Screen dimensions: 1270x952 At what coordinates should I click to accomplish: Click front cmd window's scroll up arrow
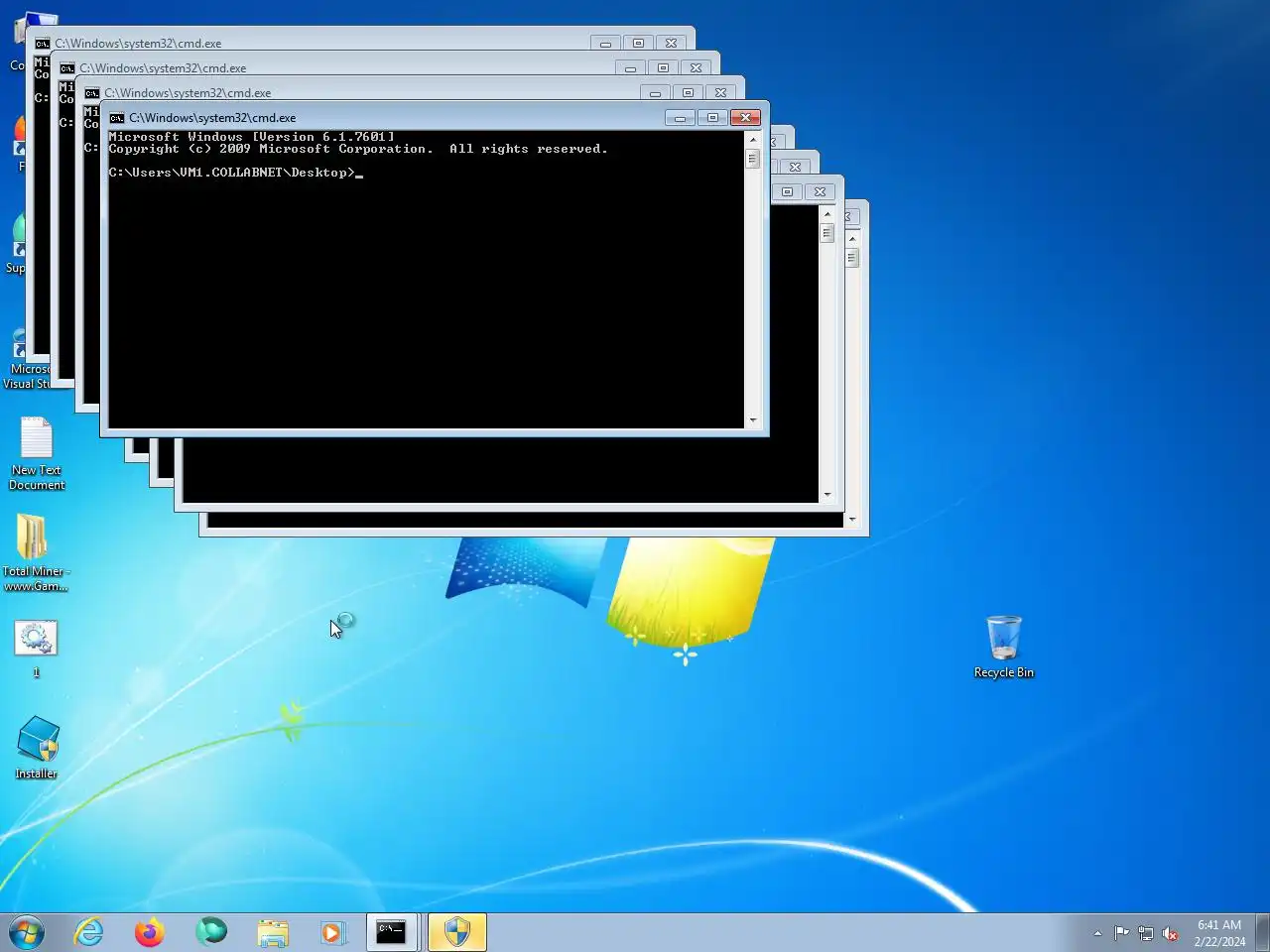(753, 139)
